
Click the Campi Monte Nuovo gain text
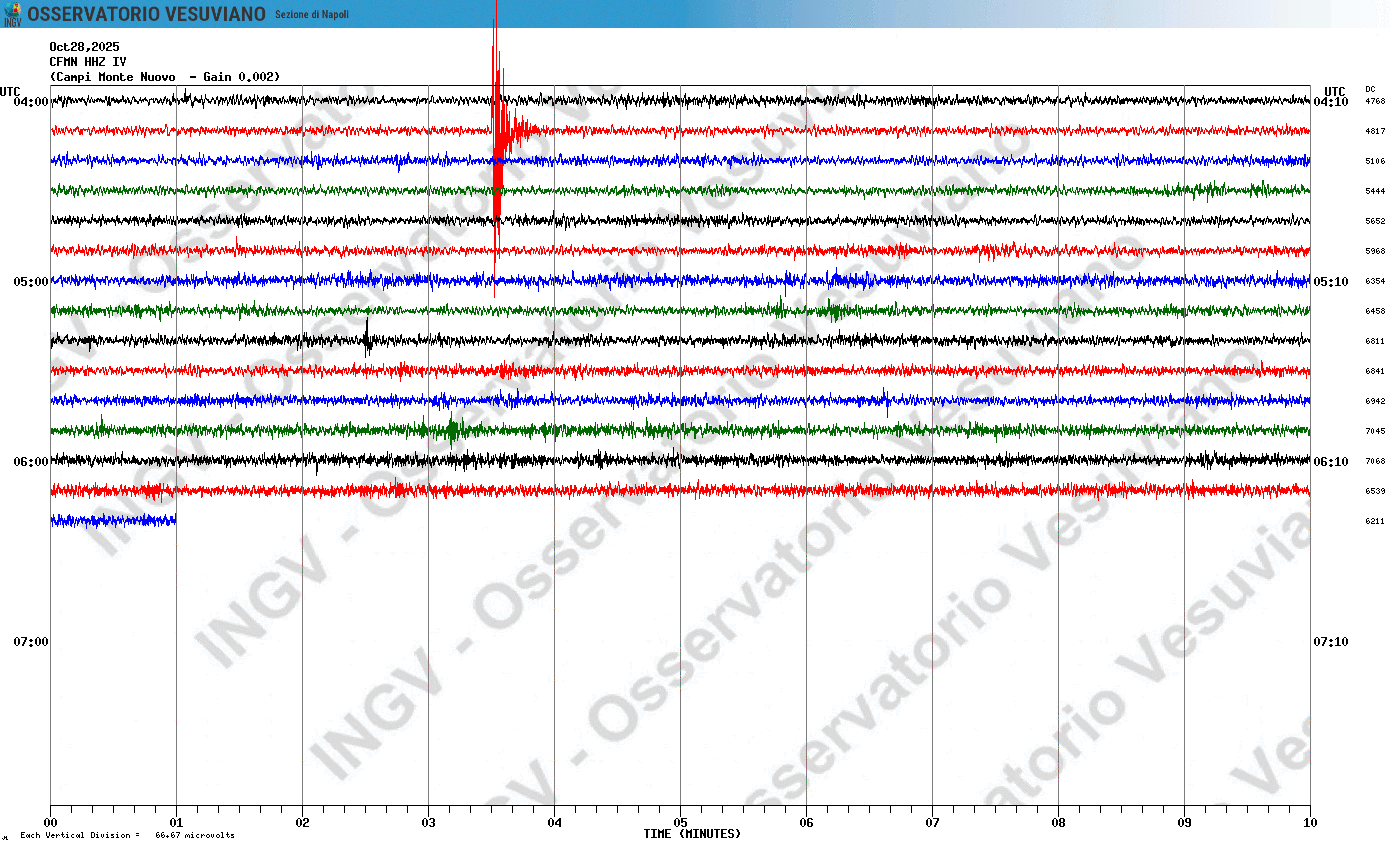pos(165,76)
